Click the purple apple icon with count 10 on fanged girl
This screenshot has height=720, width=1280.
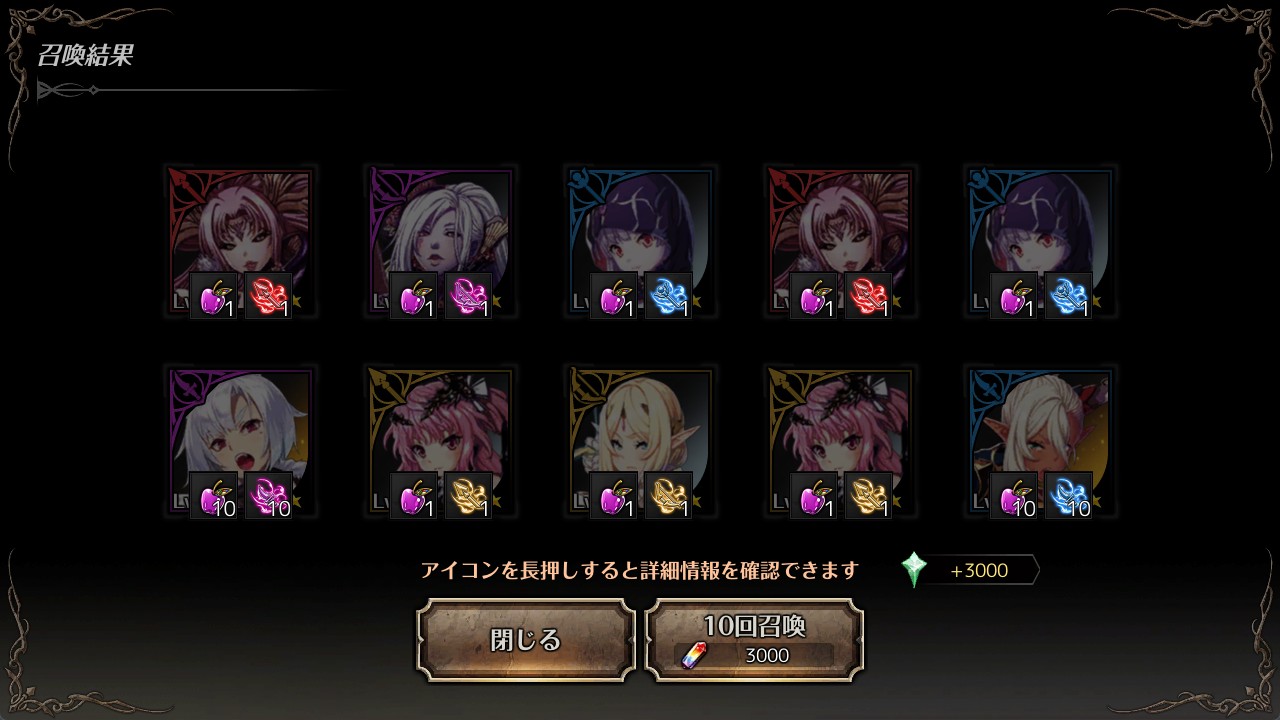(x=214, y=495)
